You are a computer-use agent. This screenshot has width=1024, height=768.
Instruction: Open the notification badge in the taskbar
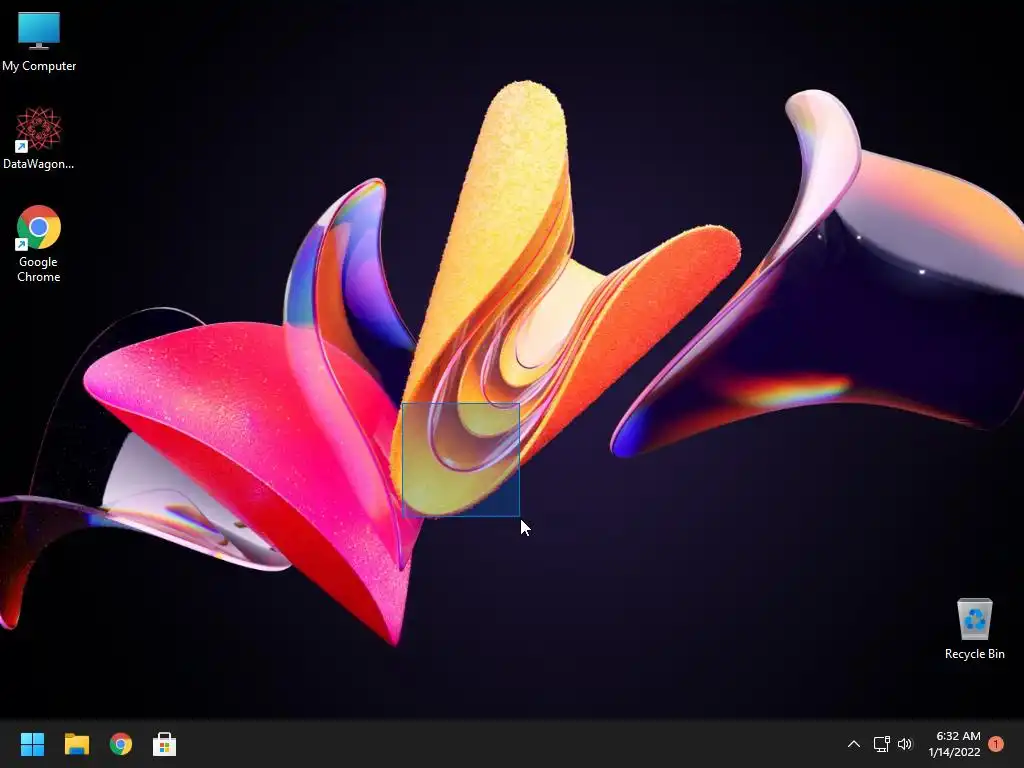click(x=996, y=744)
